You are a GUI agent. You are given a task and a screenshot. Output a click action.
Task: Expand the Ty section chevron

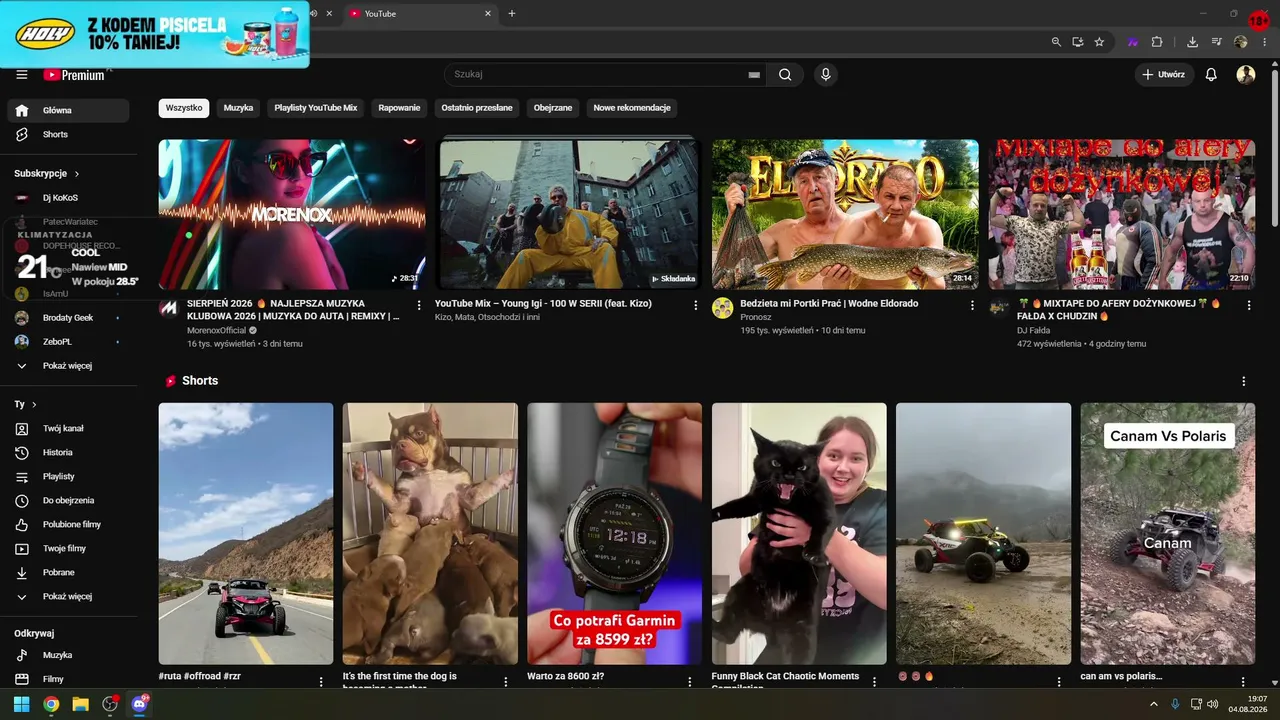pyautogui.click(x=34, y=405)
